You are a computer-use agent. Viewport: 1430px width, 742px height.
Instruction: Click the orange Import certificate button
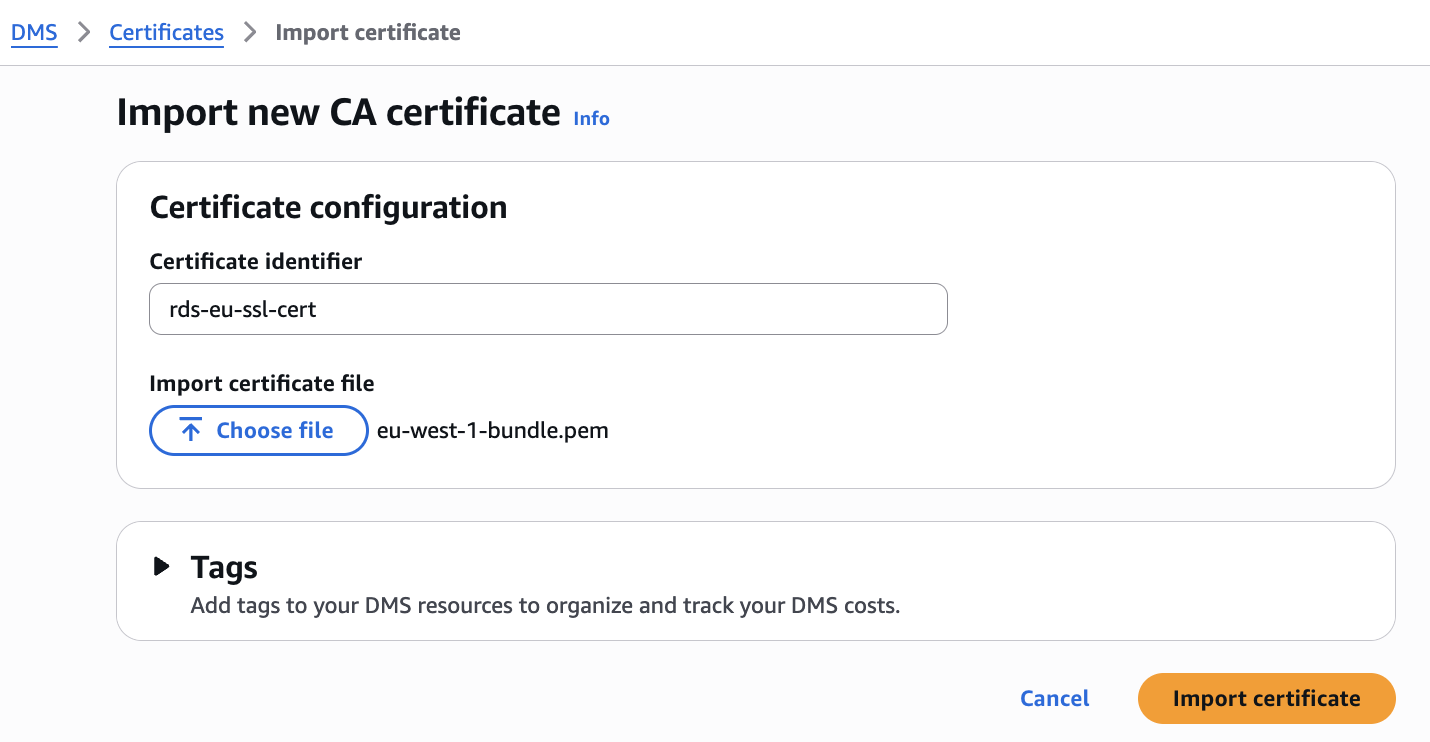[1266, 698]
